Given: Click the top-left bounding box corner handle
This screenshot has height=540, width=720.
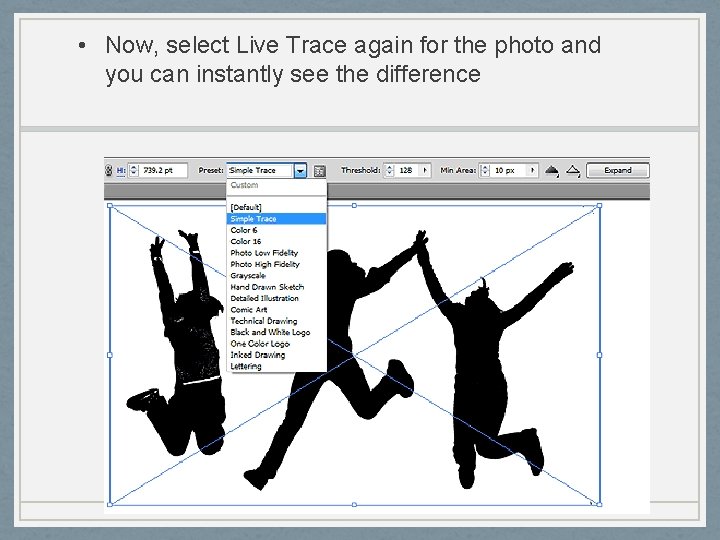Looking at the screenshot, I should point(110,205).
